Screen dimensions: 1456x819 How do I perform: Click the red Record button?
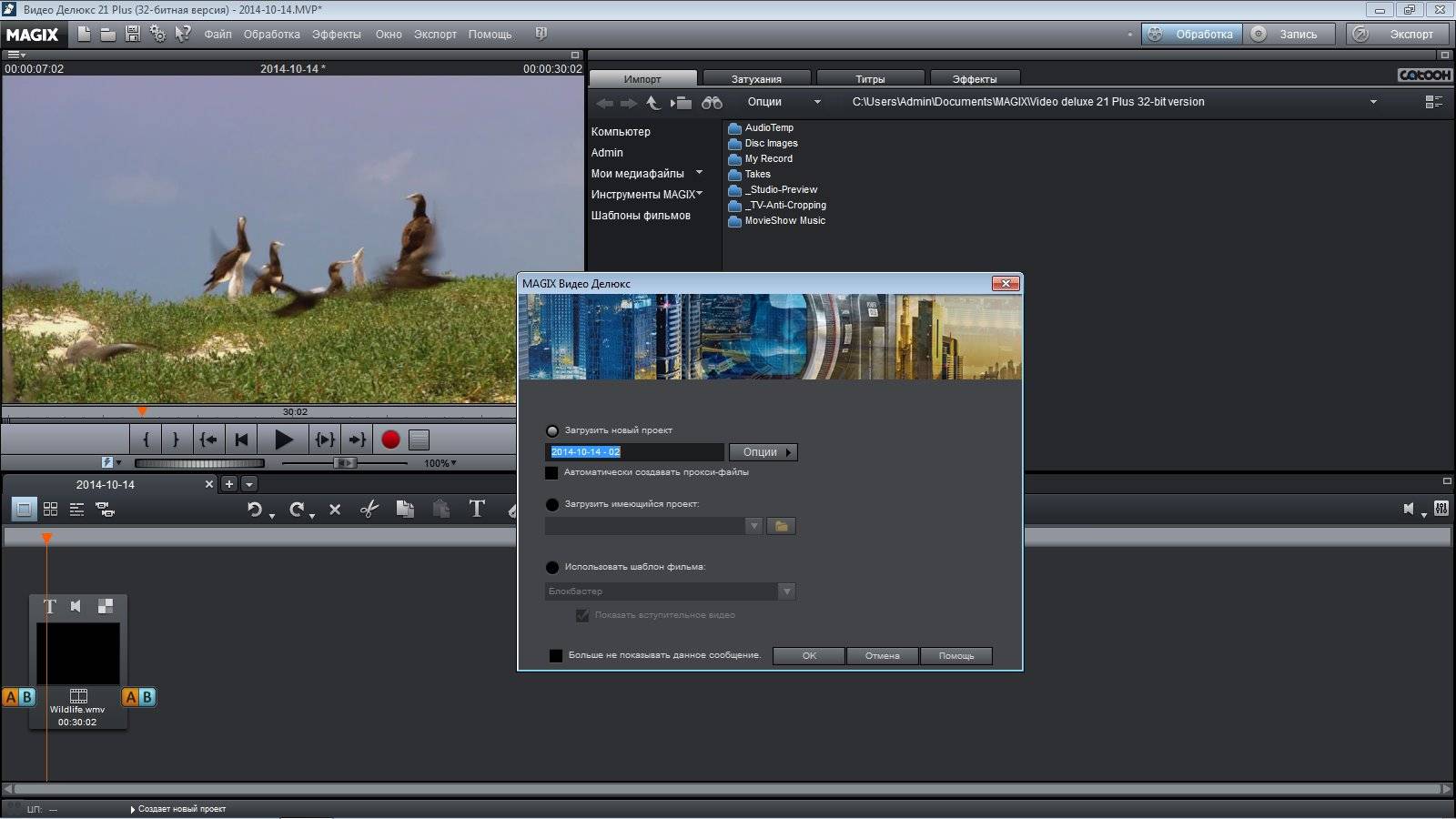point(390,440)
